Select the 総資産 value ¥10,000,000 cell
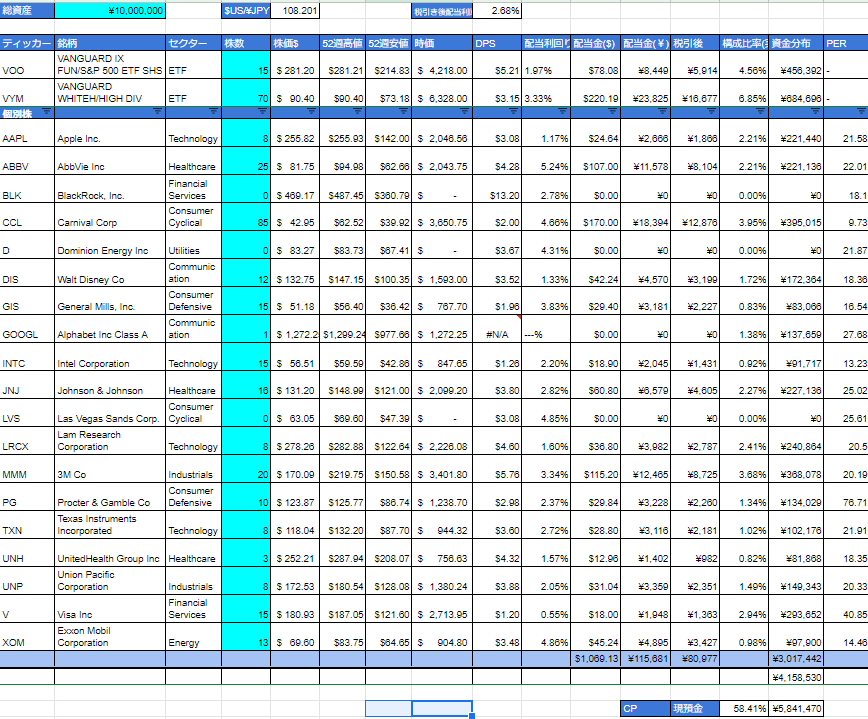Screen dimensions: 868x719 (110, 11)
